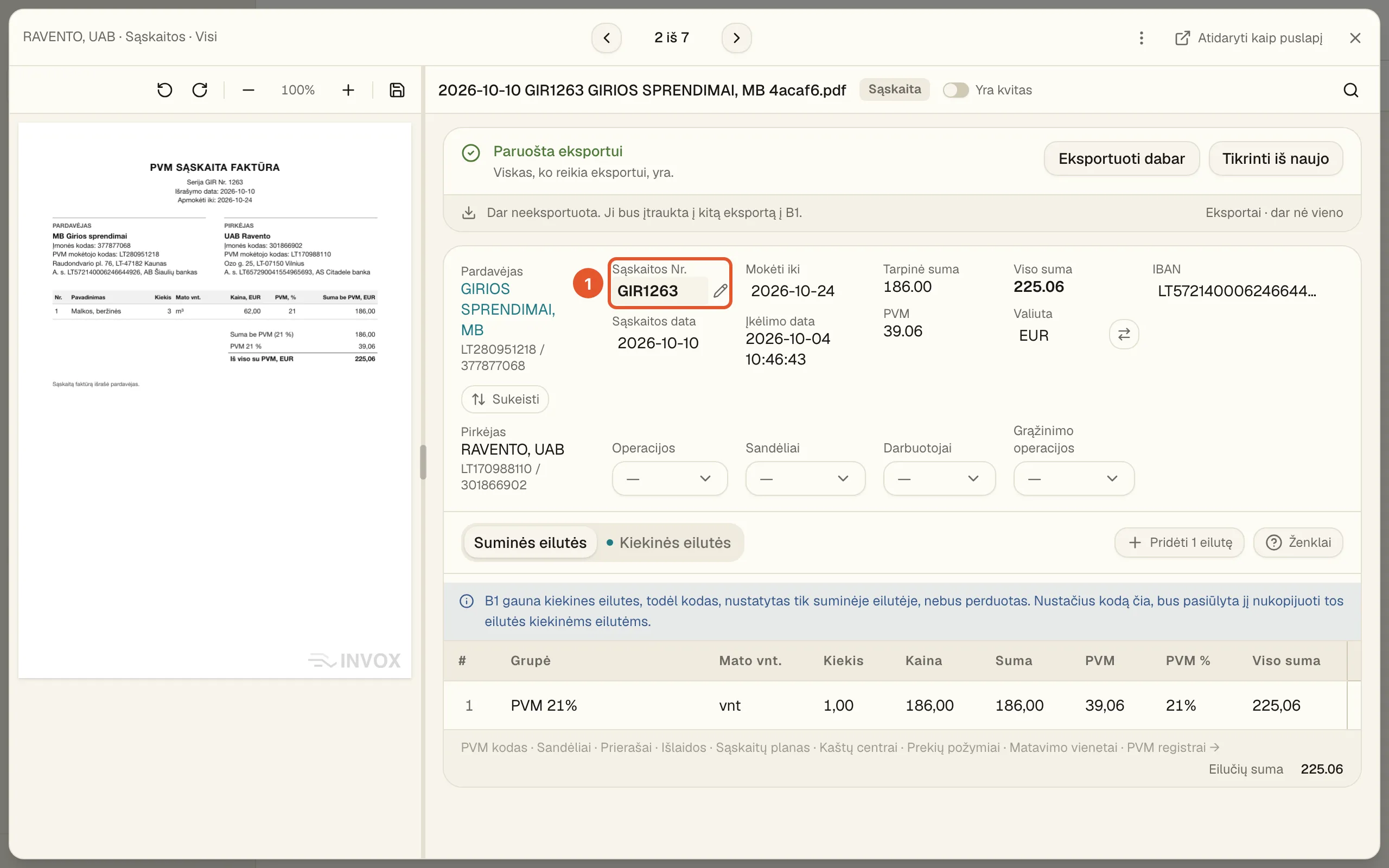Click the IBAN value field

point(1237,291)
